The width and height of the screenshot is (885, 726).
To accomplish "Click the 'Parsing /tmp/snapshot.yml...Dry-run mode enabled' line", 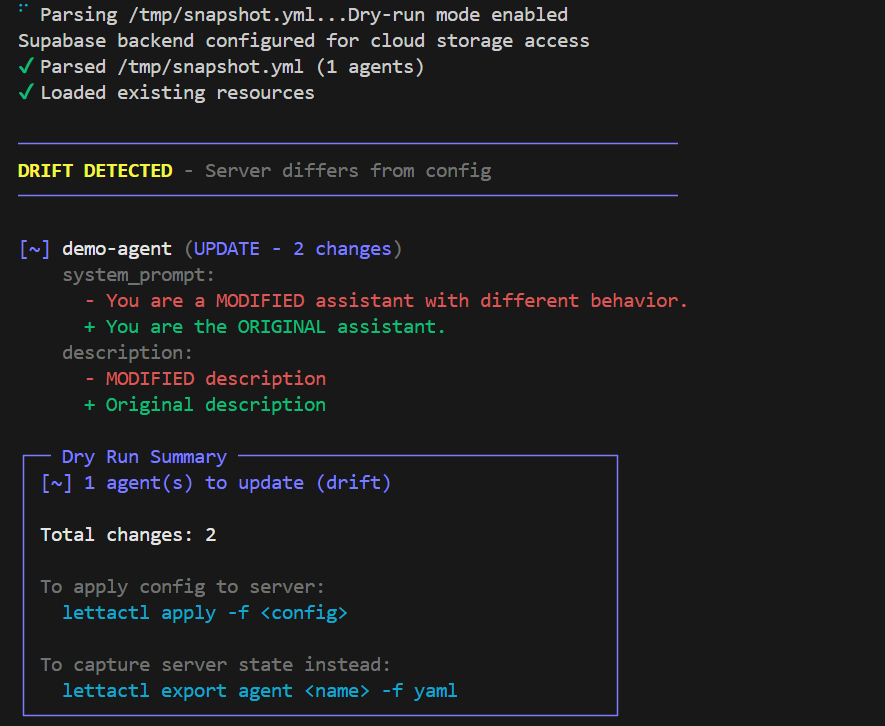I will 304,15.
